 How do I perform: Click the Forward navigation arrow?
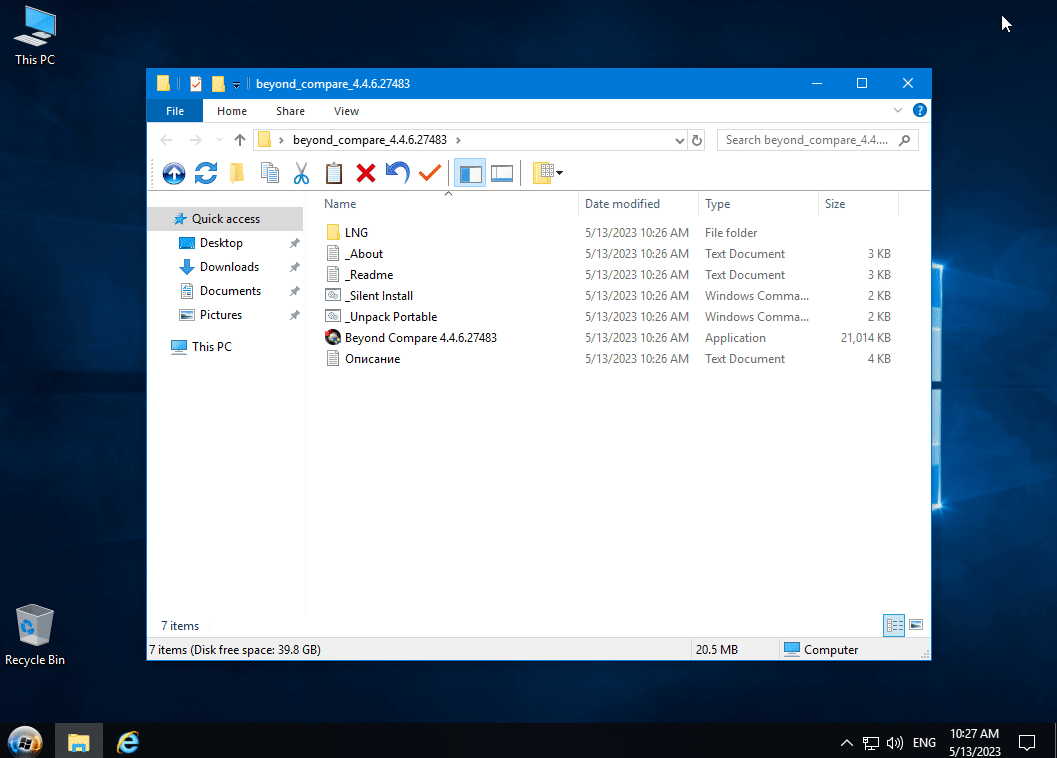(195, 140)
